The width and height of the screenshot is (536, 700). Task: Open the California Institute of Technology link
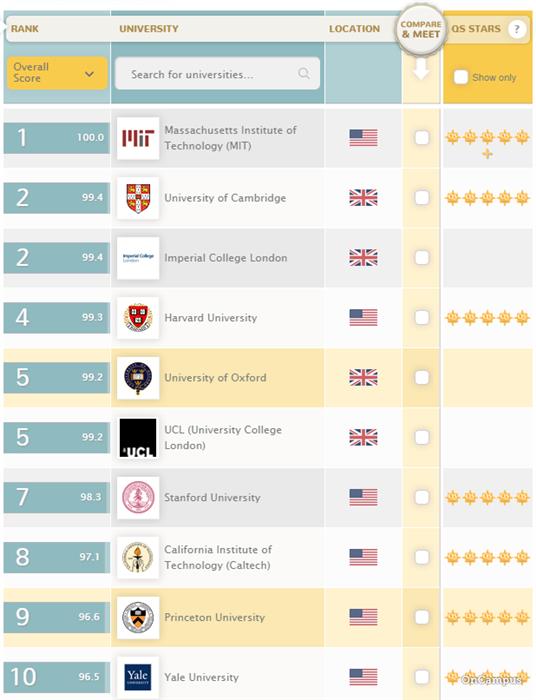pyautogui.click(x=218, y=557)
